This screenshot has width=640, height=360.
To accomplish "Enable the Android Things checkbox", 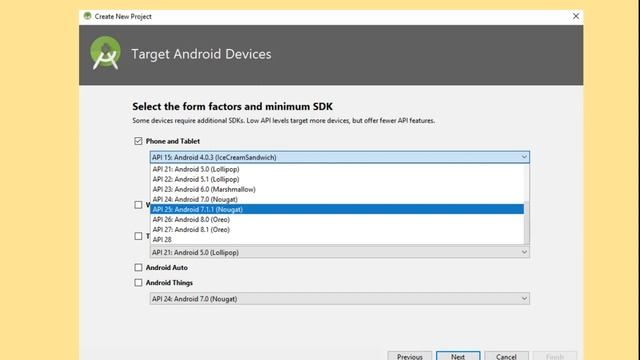I will 138,282.
